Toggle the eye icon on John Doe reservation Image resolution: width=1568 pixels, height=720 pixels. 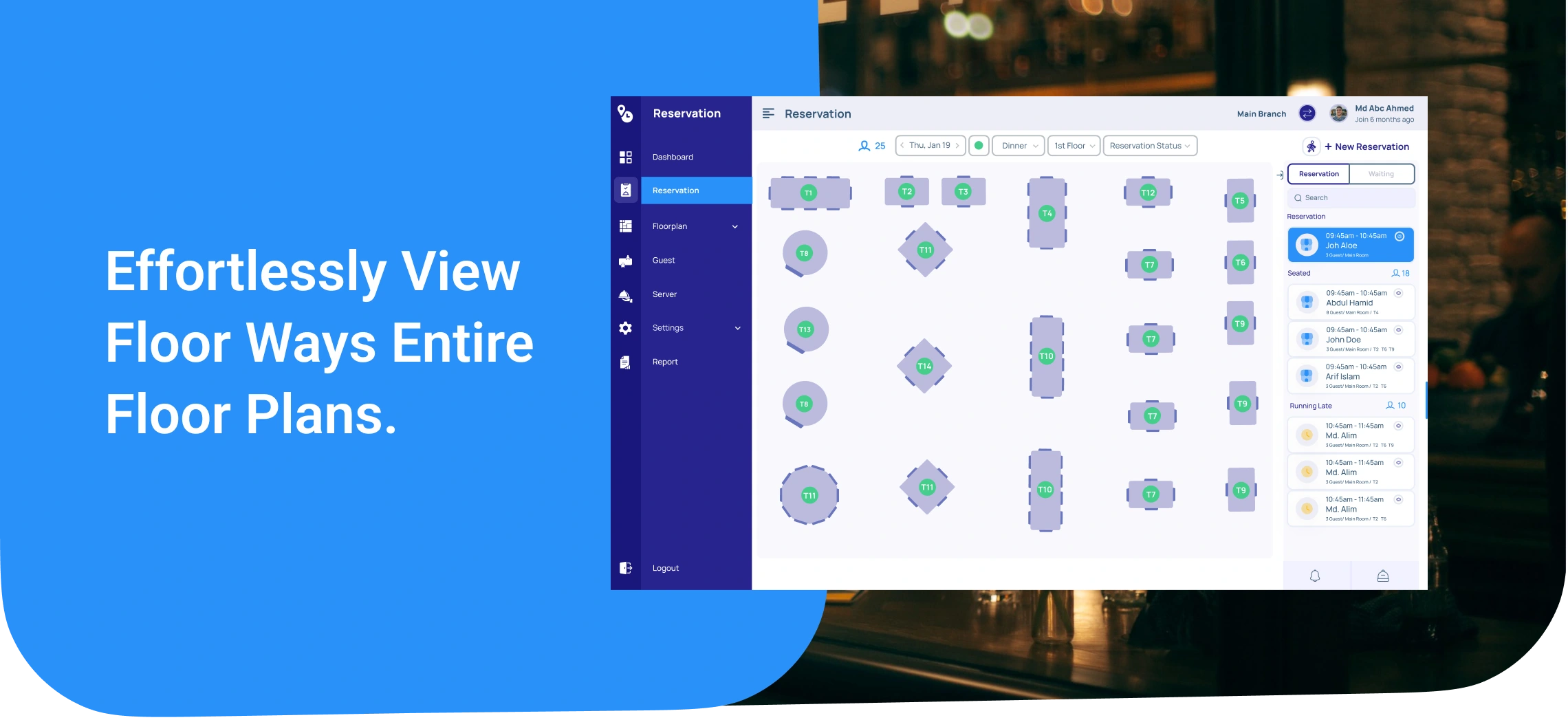1398,330
